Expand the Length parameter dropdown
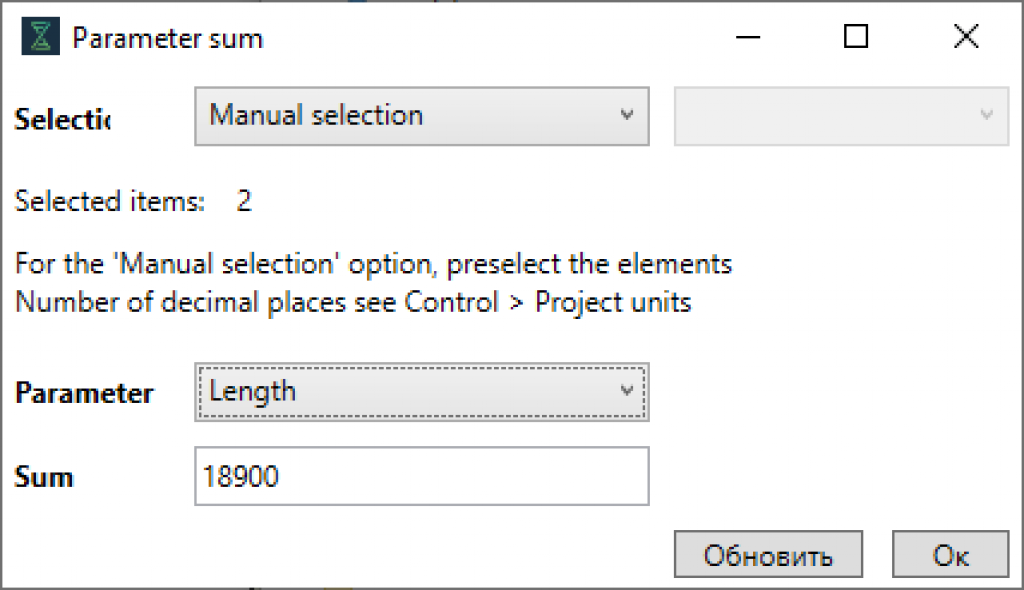1024x590 pixels. (x=422, y=392)
